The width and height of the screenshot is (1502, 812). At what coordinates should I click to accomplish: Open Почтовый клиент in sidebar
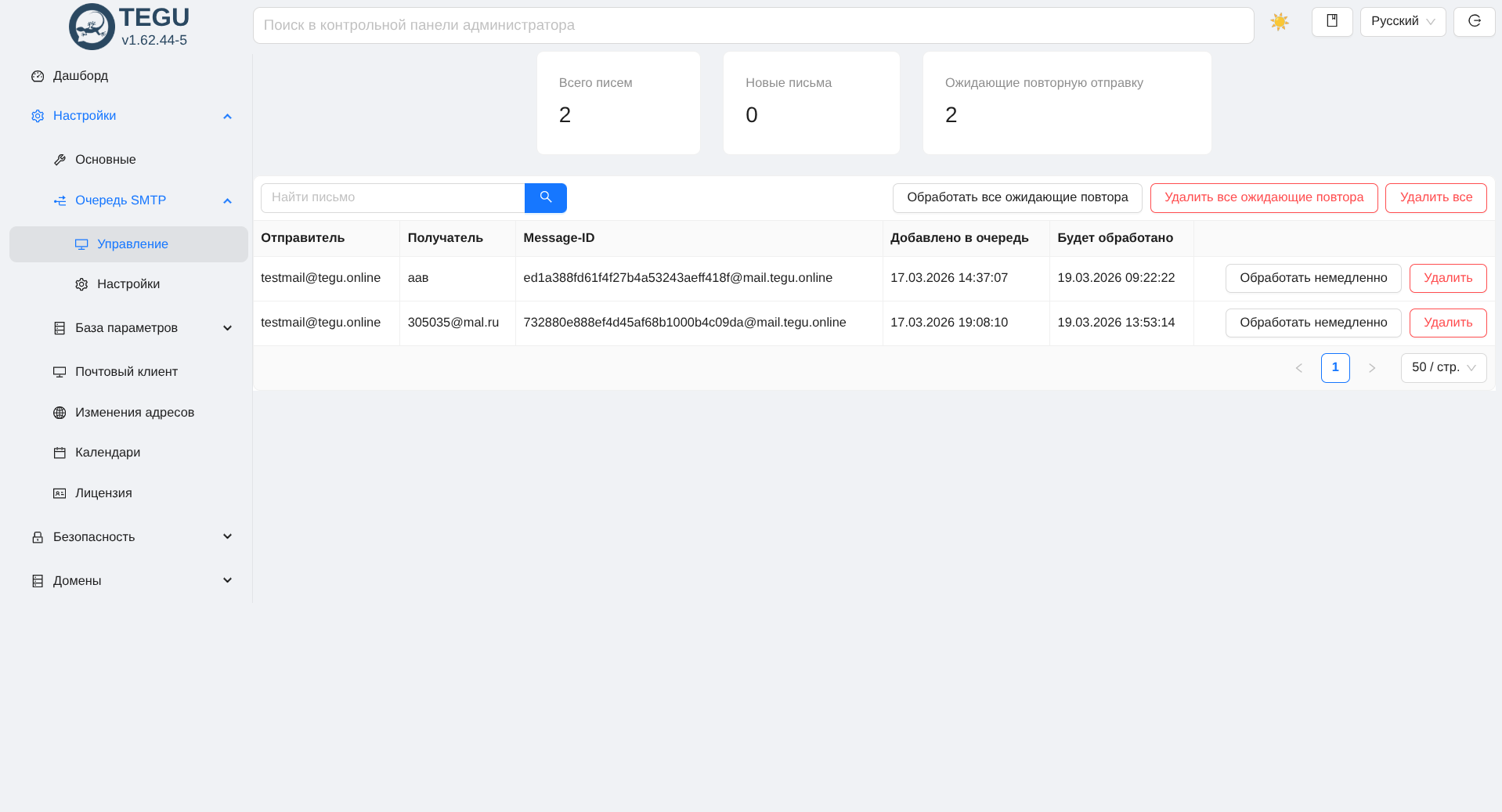tap(126, 372)
